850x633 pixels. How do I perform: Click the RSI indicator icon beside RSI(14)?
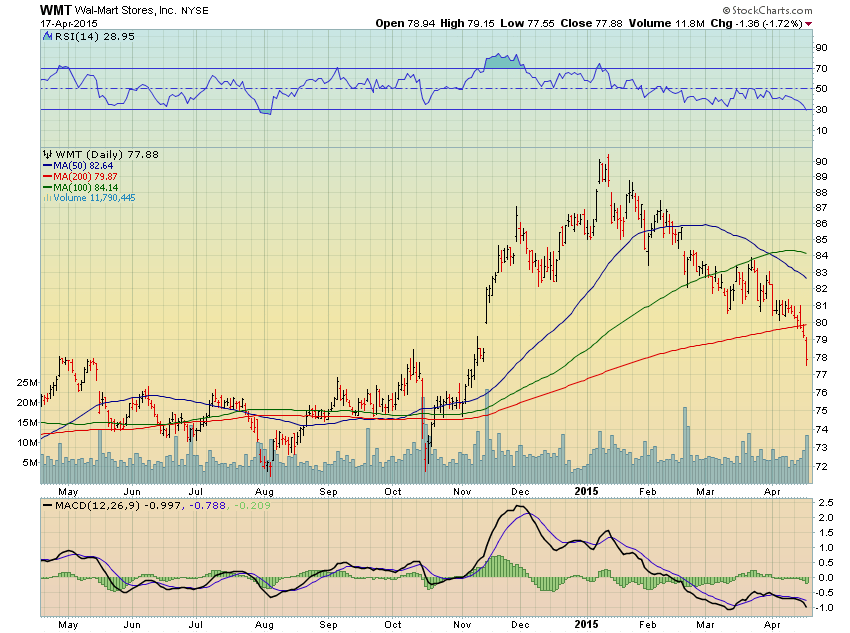point(47,36)
